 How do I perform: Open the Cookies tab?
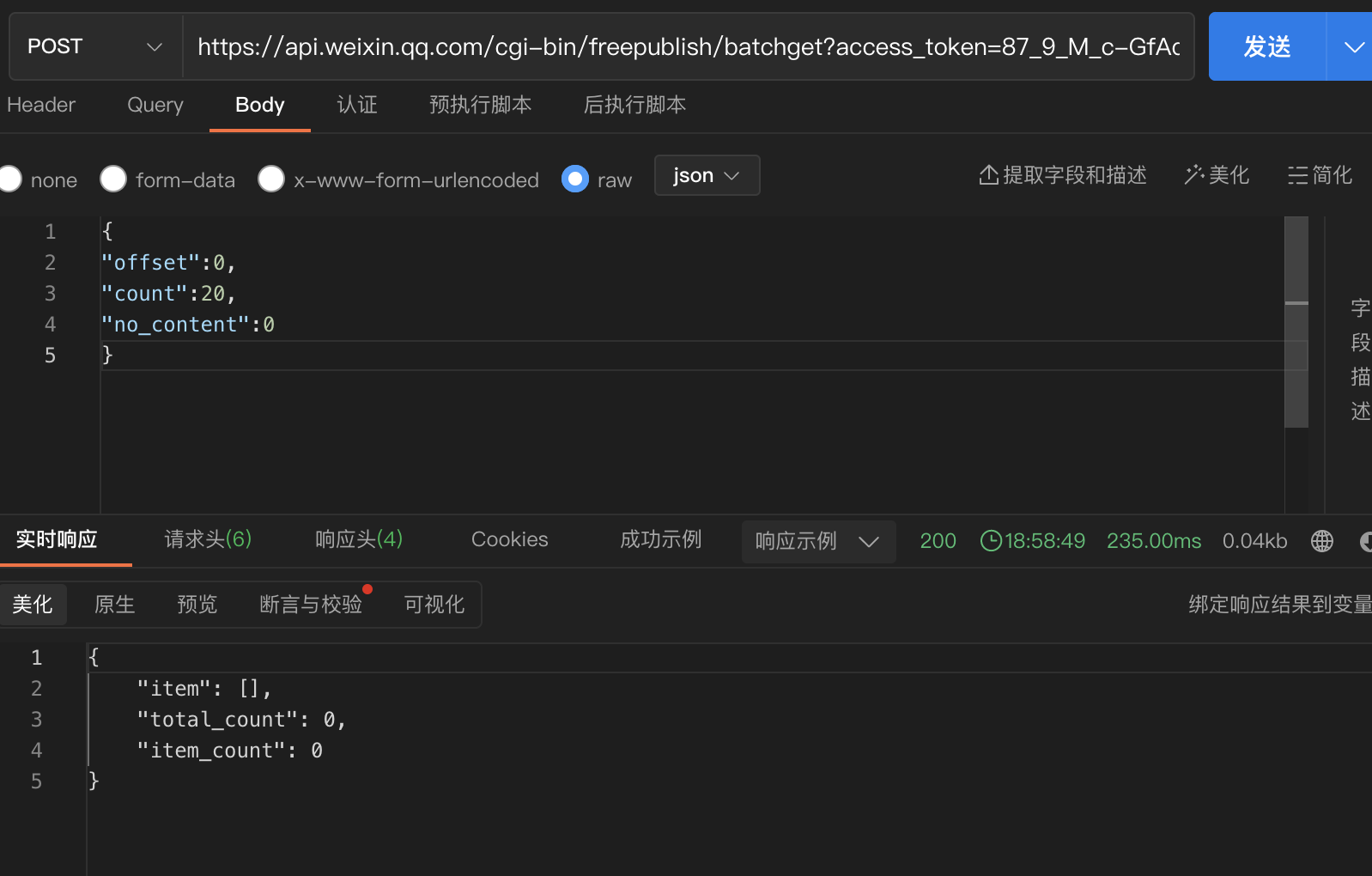click(510, 539)
